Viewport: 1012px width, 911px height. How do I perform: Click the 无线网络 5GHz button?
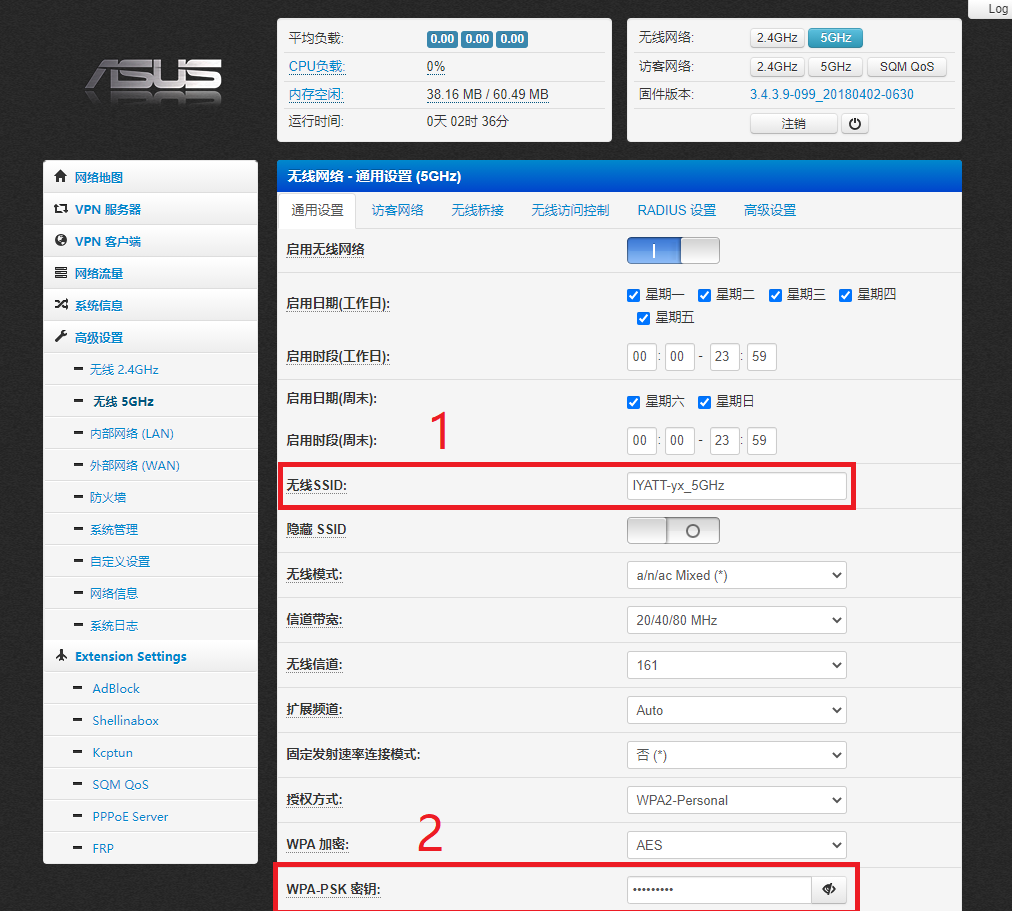point(835,38)
